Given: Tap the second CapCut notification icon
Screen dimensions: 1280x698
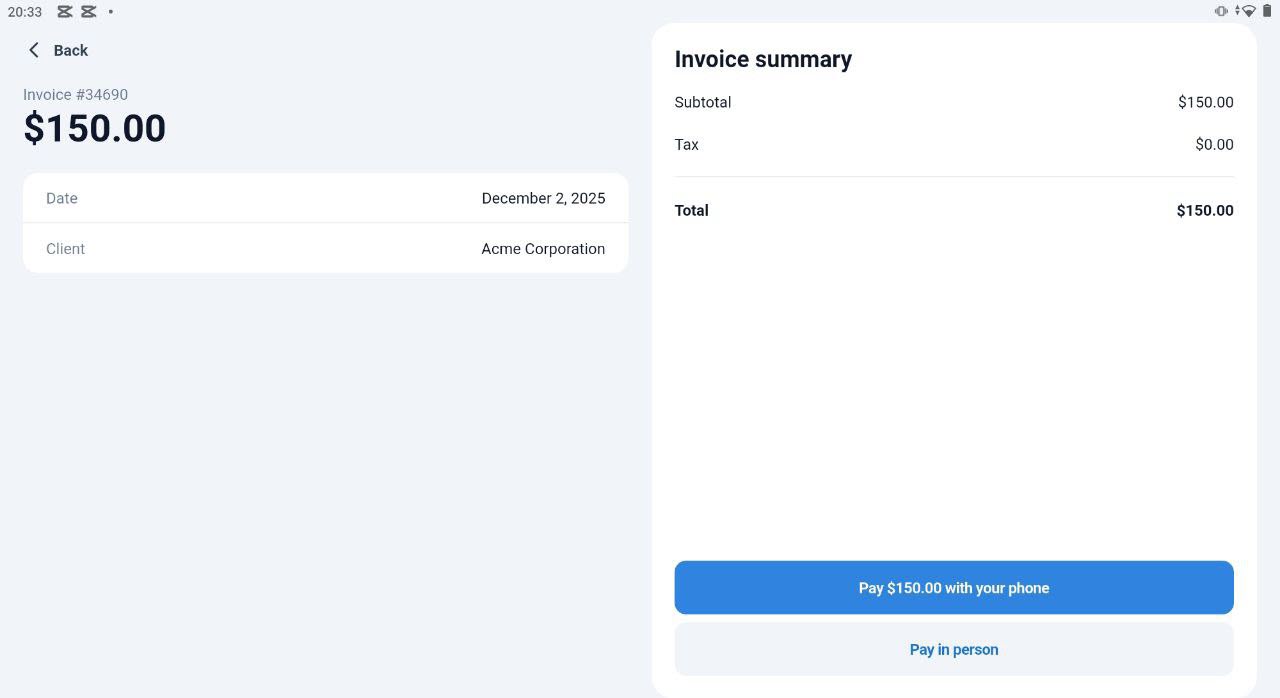Looking at the screenshot, I should pos(89,12).
